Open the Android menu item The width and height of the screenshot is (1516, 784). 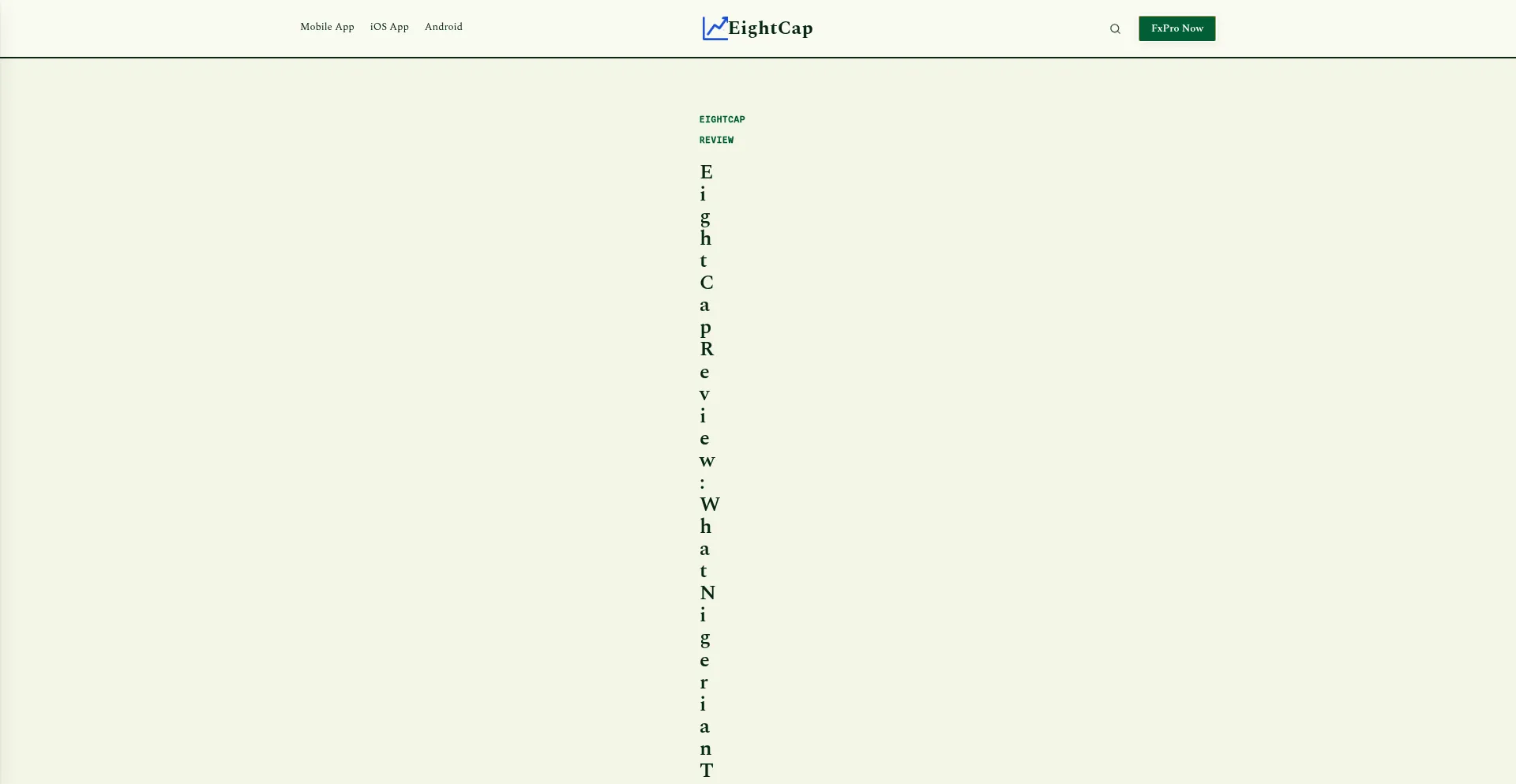[x=444, y=27]
